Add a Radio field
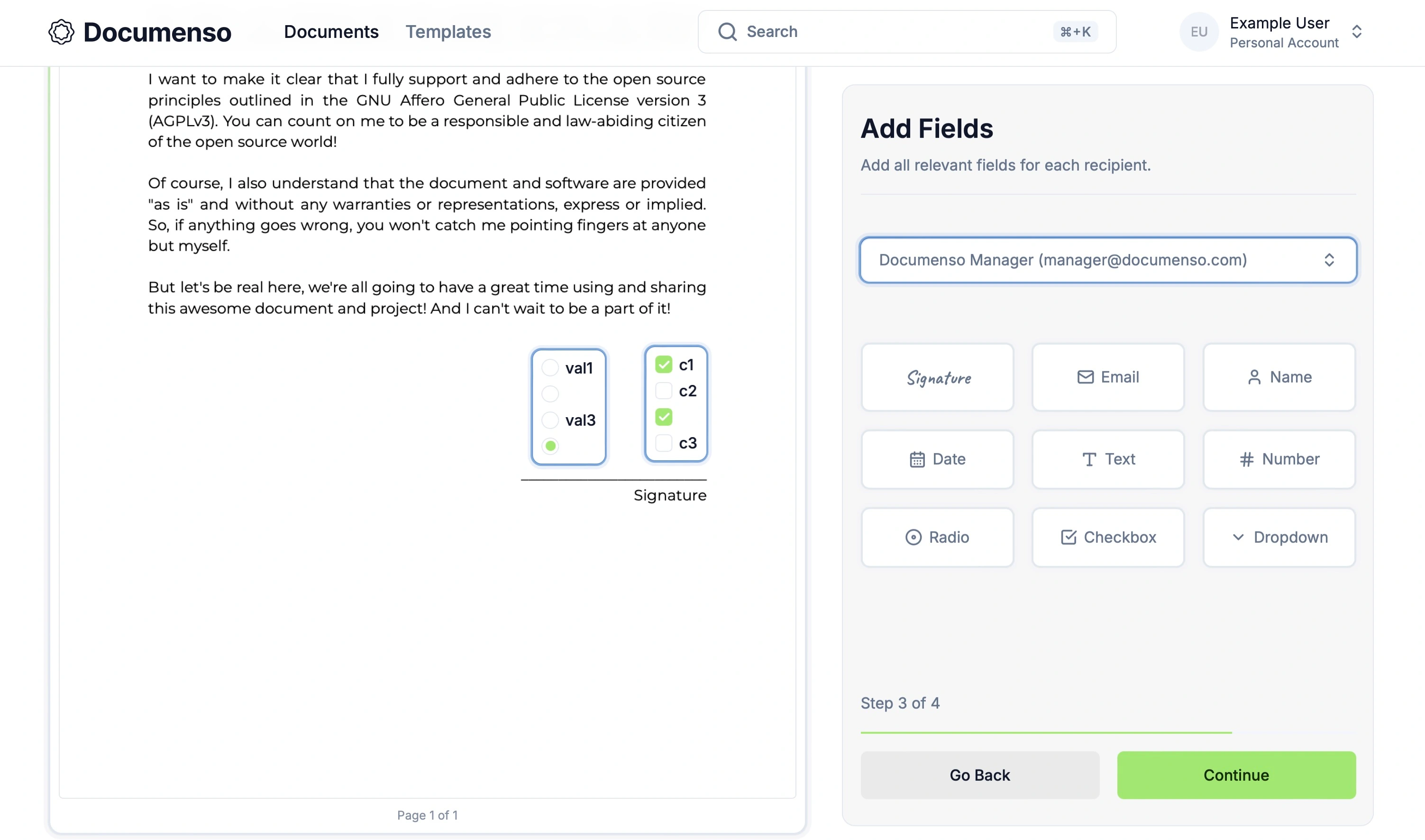Image resolution: width=1425 pixels, height=840 pixels. 937,537
